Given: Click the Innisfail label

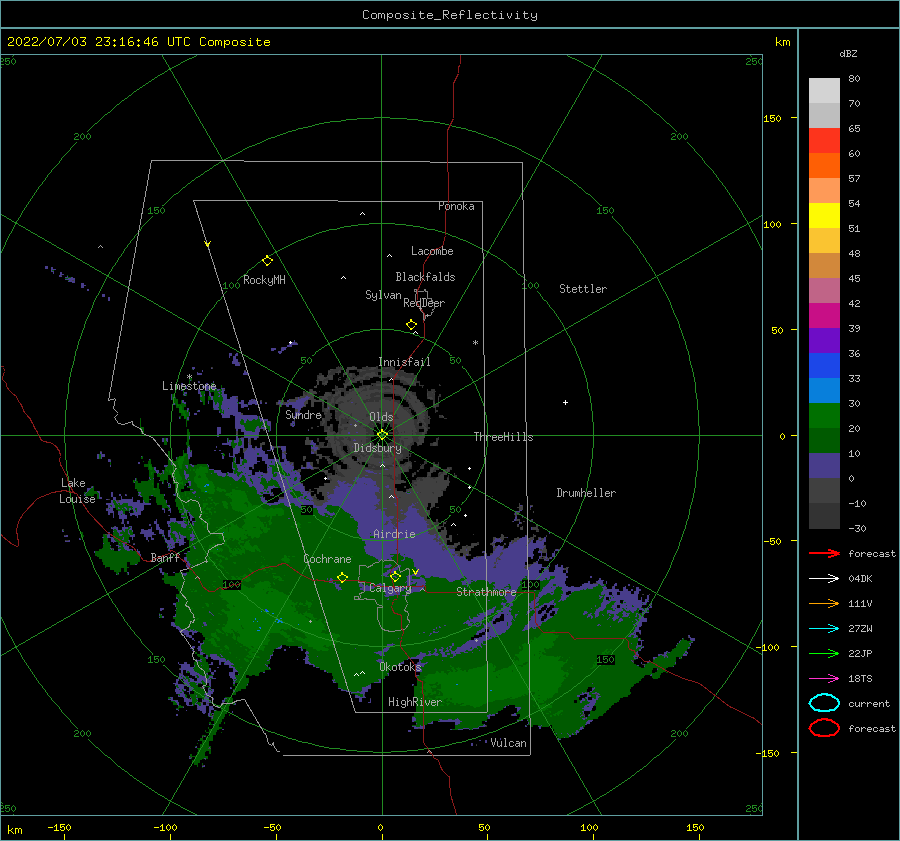Looking at the screenshot, I should (x=404, y=362).
